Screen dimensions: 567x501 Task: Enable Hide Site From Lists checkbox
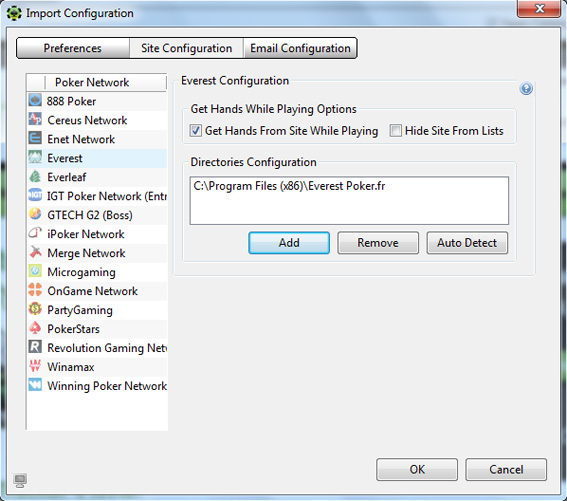tap(396, 131)
